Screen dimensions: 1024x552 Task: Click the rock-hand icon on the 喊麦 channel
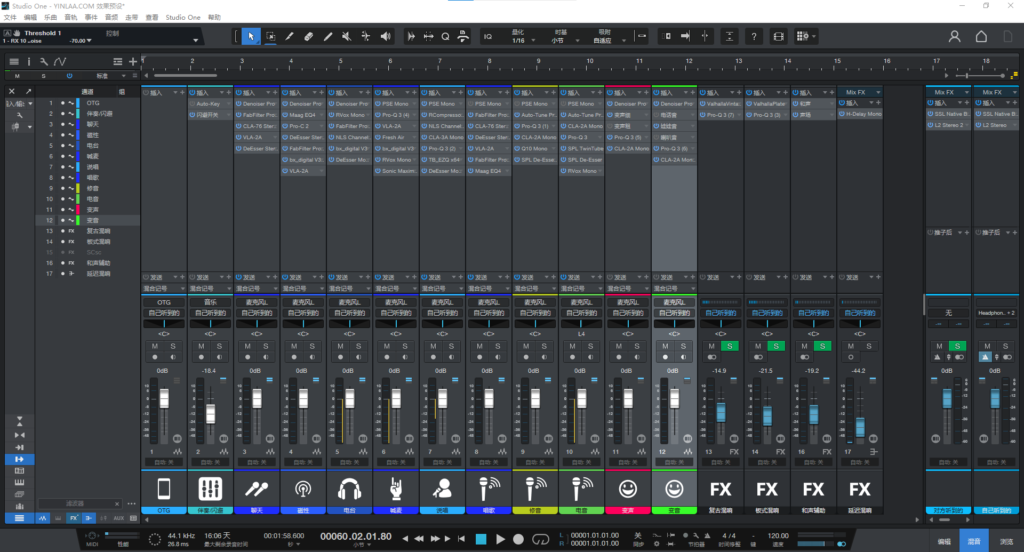tap(395, 489)
